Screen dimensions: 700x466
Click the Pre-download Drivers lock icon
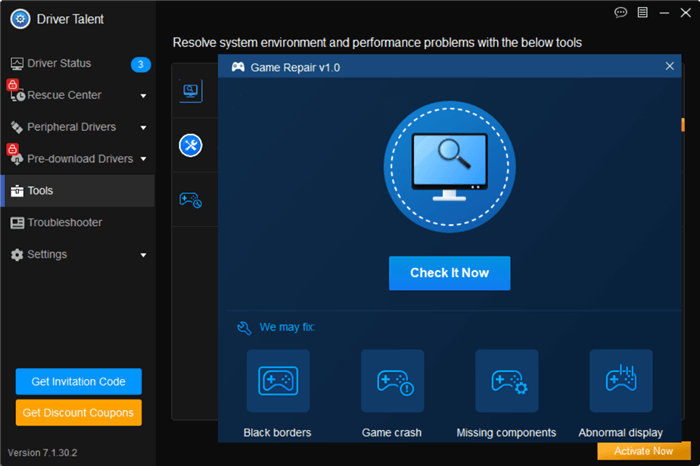tap(12, 149)
